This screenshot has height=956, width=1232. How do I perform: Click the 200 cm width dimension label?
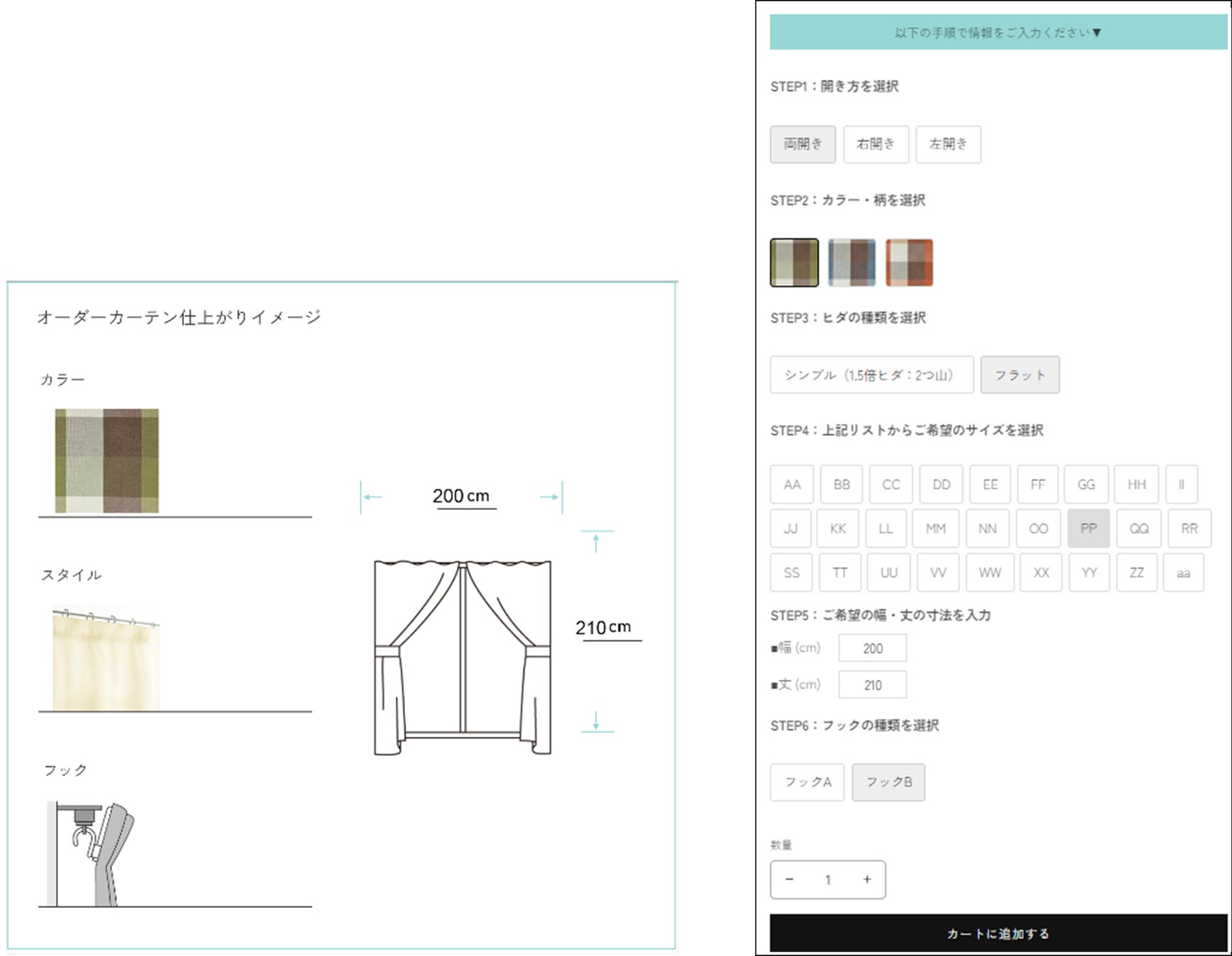click(461, 496)
